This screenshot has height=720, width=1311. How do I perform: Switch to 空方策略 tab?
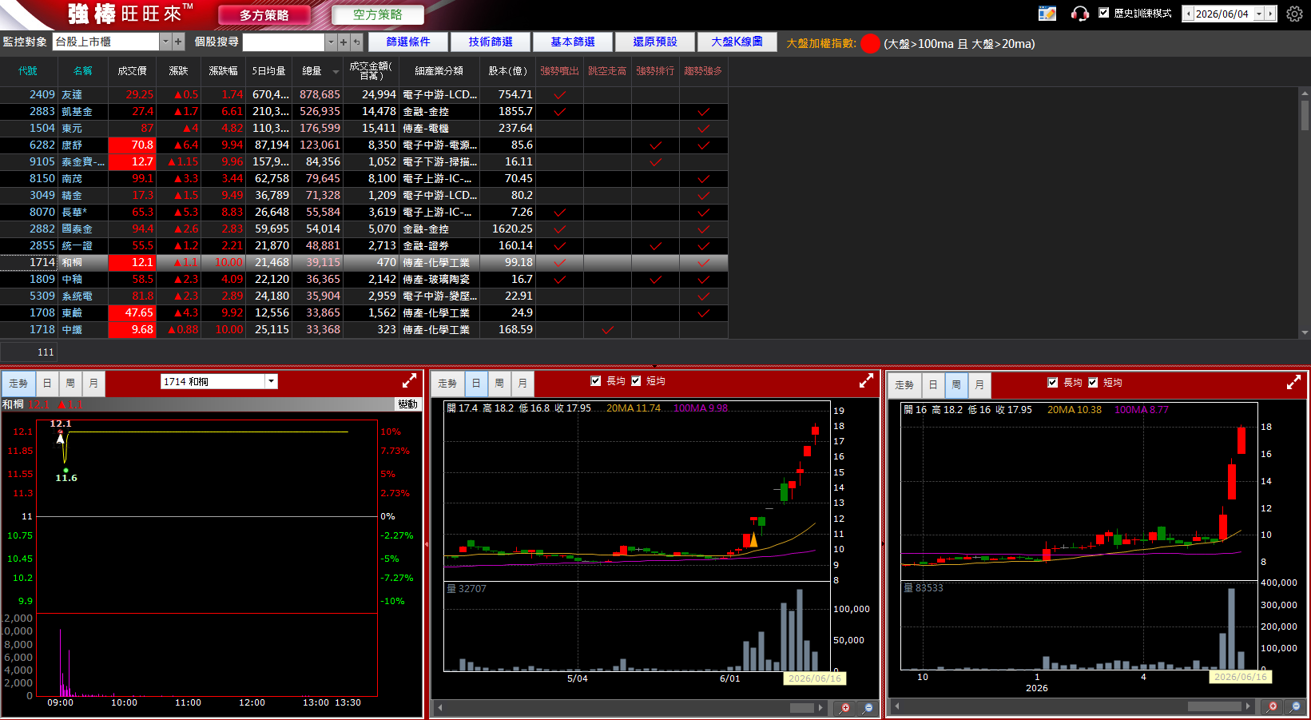(x=378, y=15)
